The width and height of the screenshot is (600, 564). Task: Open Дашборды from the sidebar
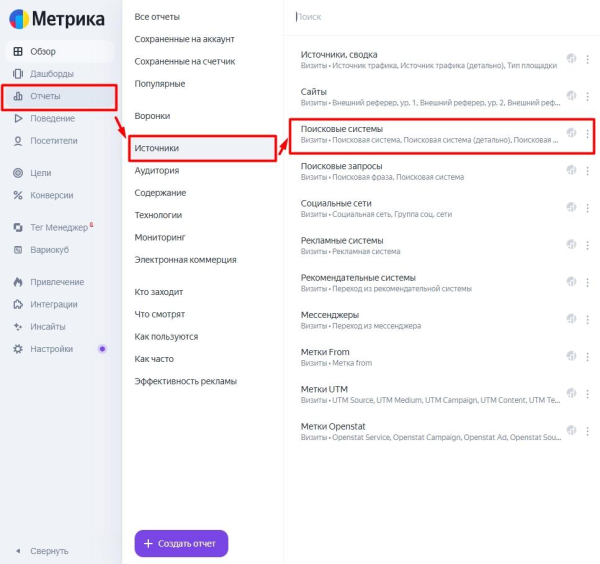tap(51, 74)
